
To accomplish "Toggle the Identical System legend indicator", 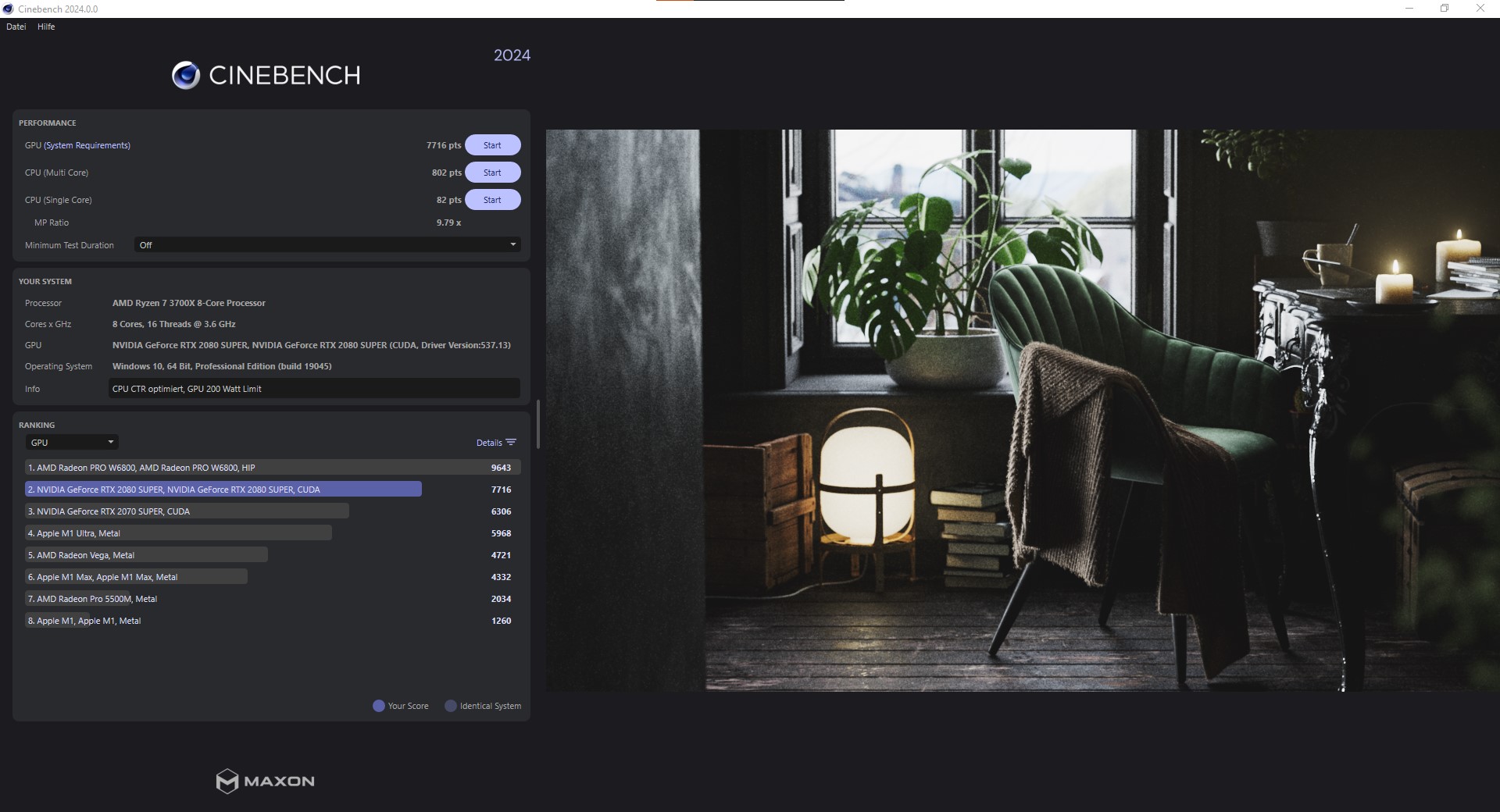I will (x=449, y=706).
